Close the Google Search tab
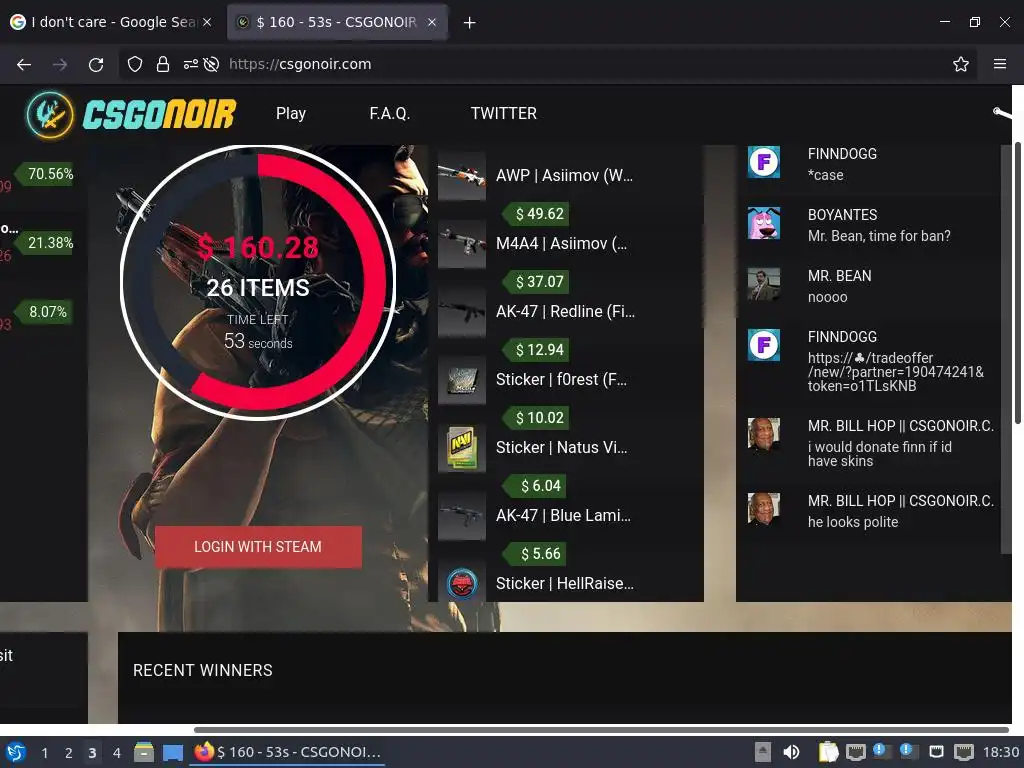Viewport: 1024px width, 768px height. pyautogui.click(x=207, y=22)
